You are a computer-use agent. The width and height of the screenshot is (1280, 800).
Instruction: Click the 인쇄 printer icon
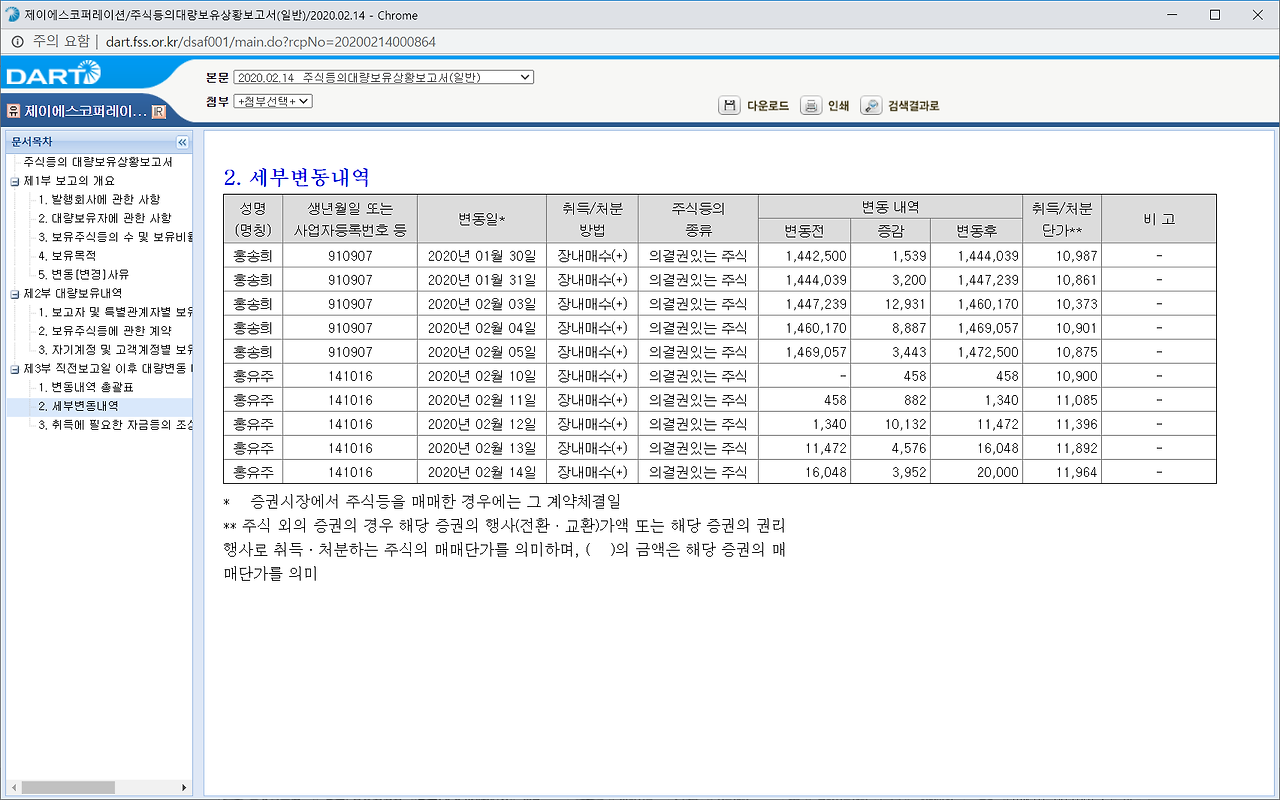(810, 105)
